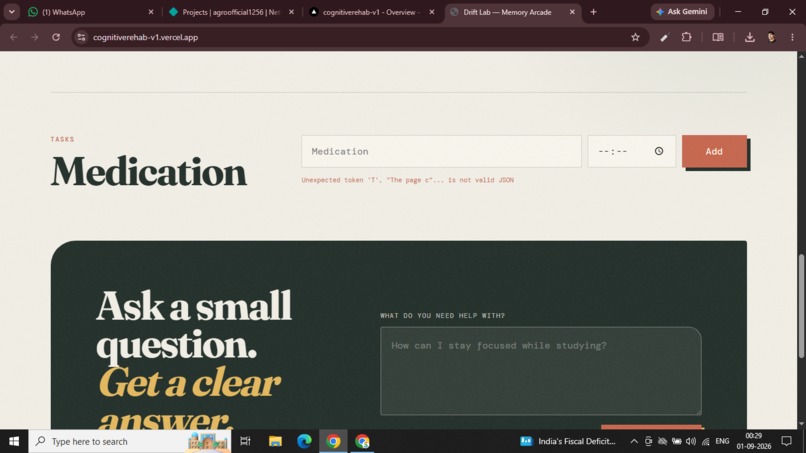Viewport: 806px width, 453px height.
Task: Close the cognitiverehab-v1 Overview tab
Action: [x=432, y=12]
